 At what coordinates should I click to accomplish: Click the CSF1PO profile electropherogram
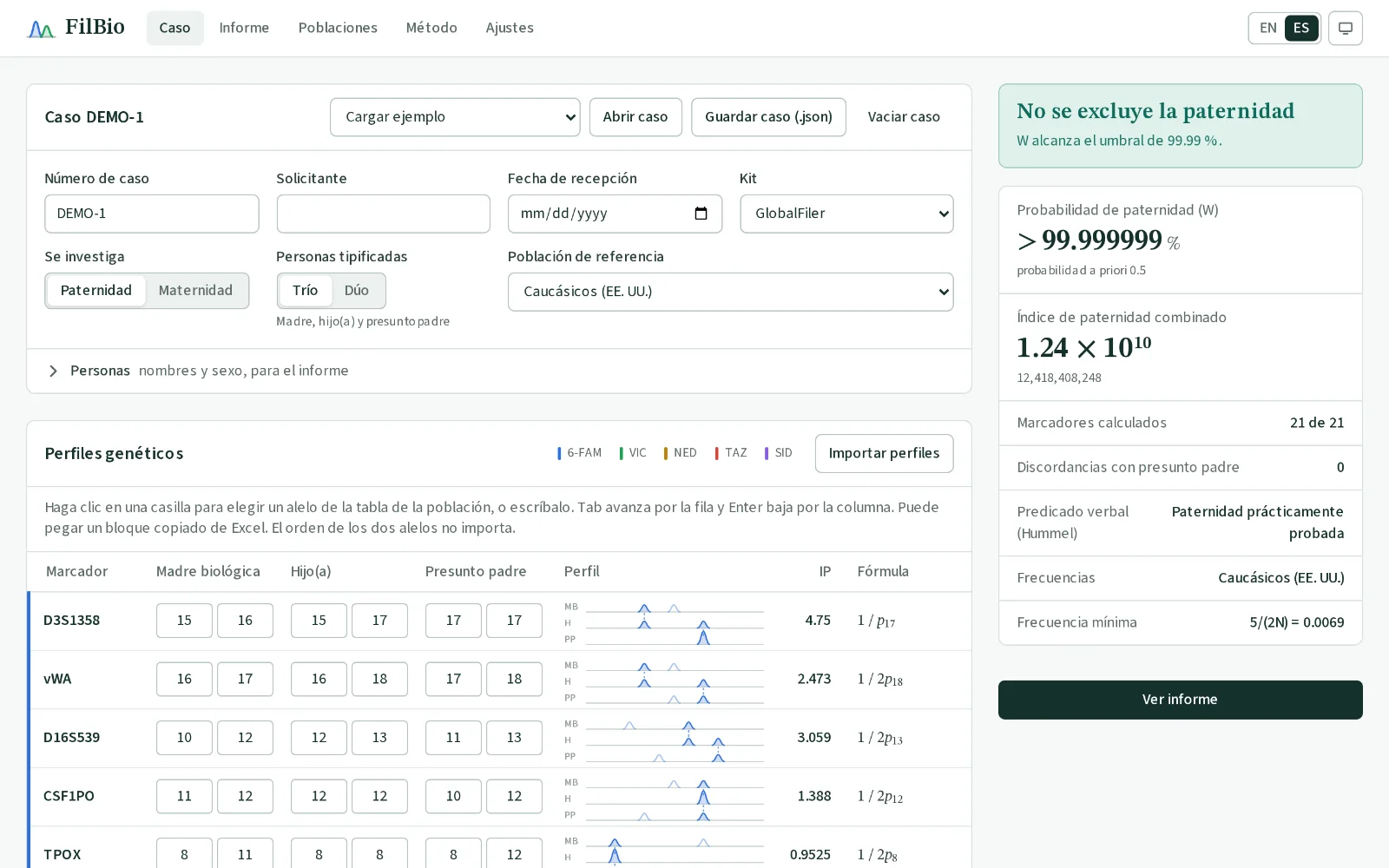coord(664,799)
